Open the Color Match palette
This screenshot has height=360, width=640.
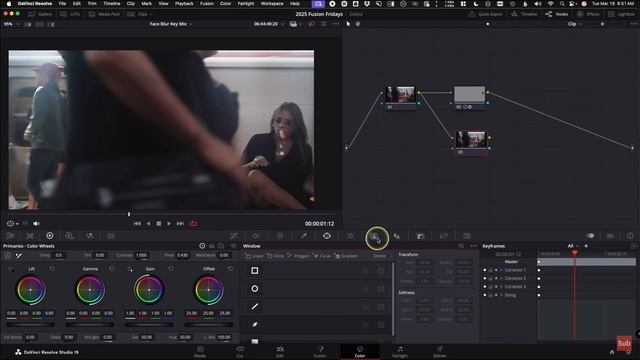click(x=30, y=236)
